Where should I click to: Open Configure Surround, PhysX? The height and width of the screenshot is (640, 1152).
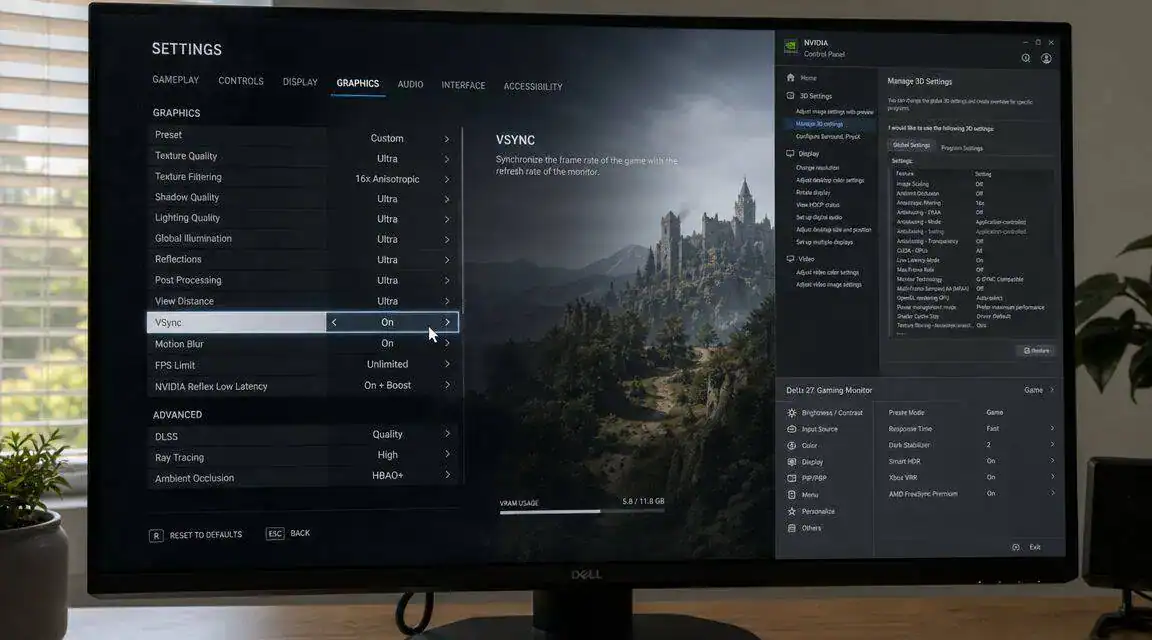tap(828, 137)
